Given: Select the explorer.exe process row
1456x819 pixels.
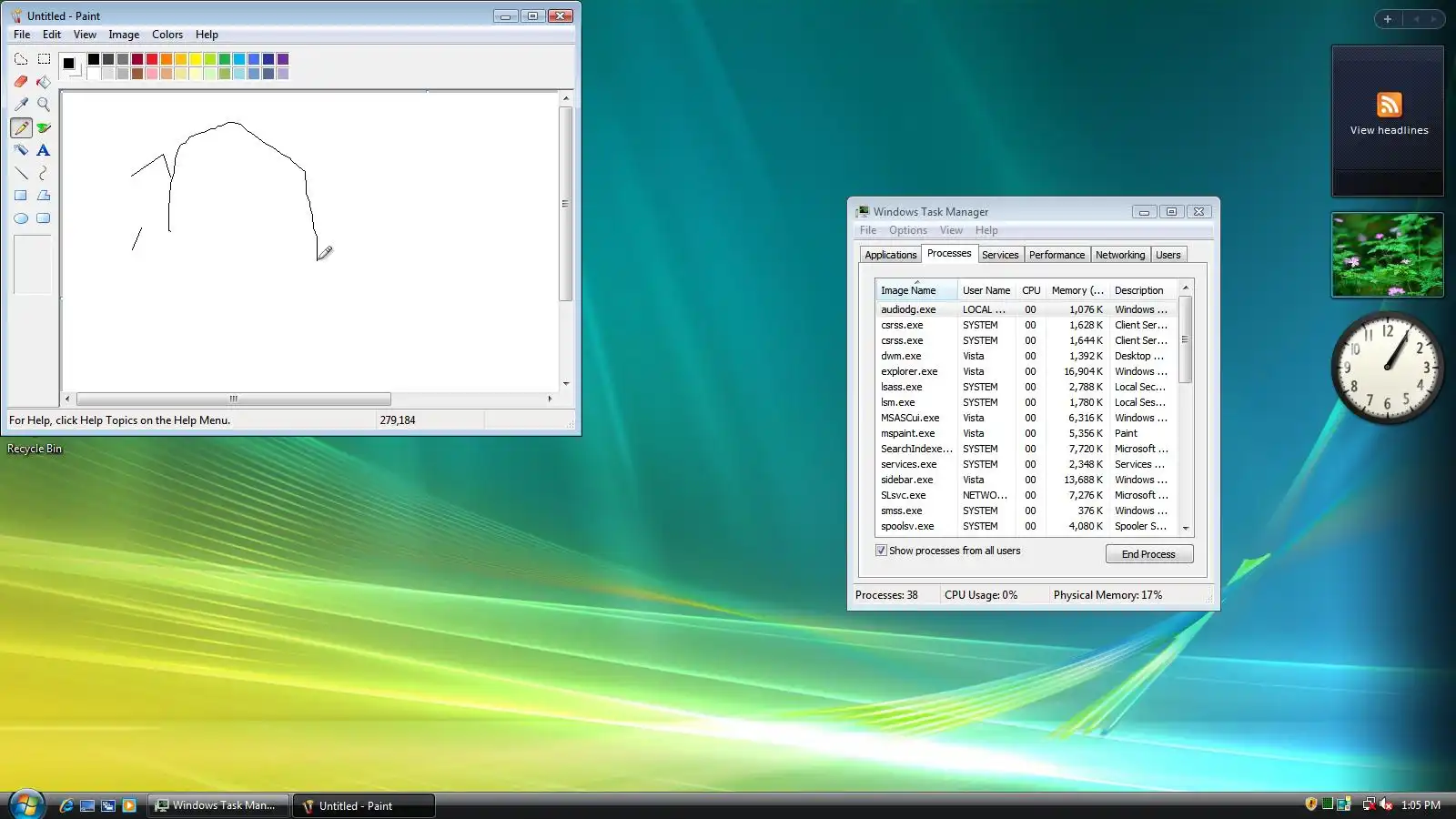Looking at the screenshot, I should tap(1026, 371).
